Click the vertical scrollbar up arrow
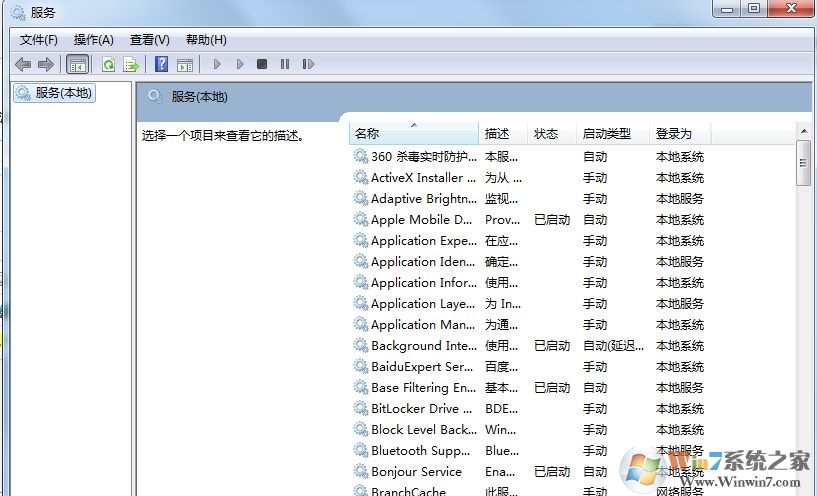The image size is (817, 496). pyautogui.click(x=803, y=131)
